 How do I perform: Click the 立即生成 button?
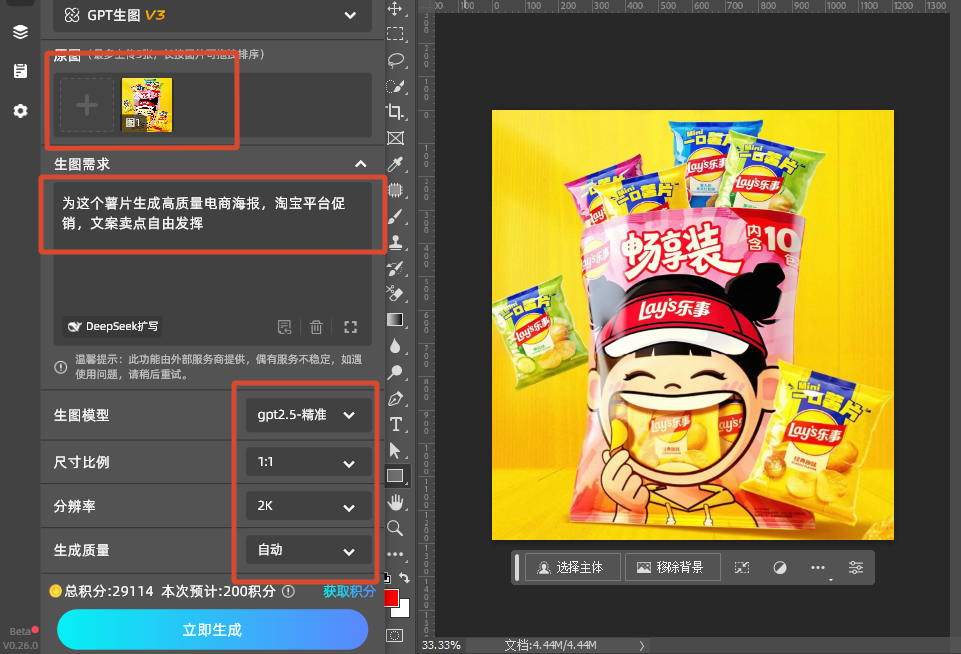point(212,629)
